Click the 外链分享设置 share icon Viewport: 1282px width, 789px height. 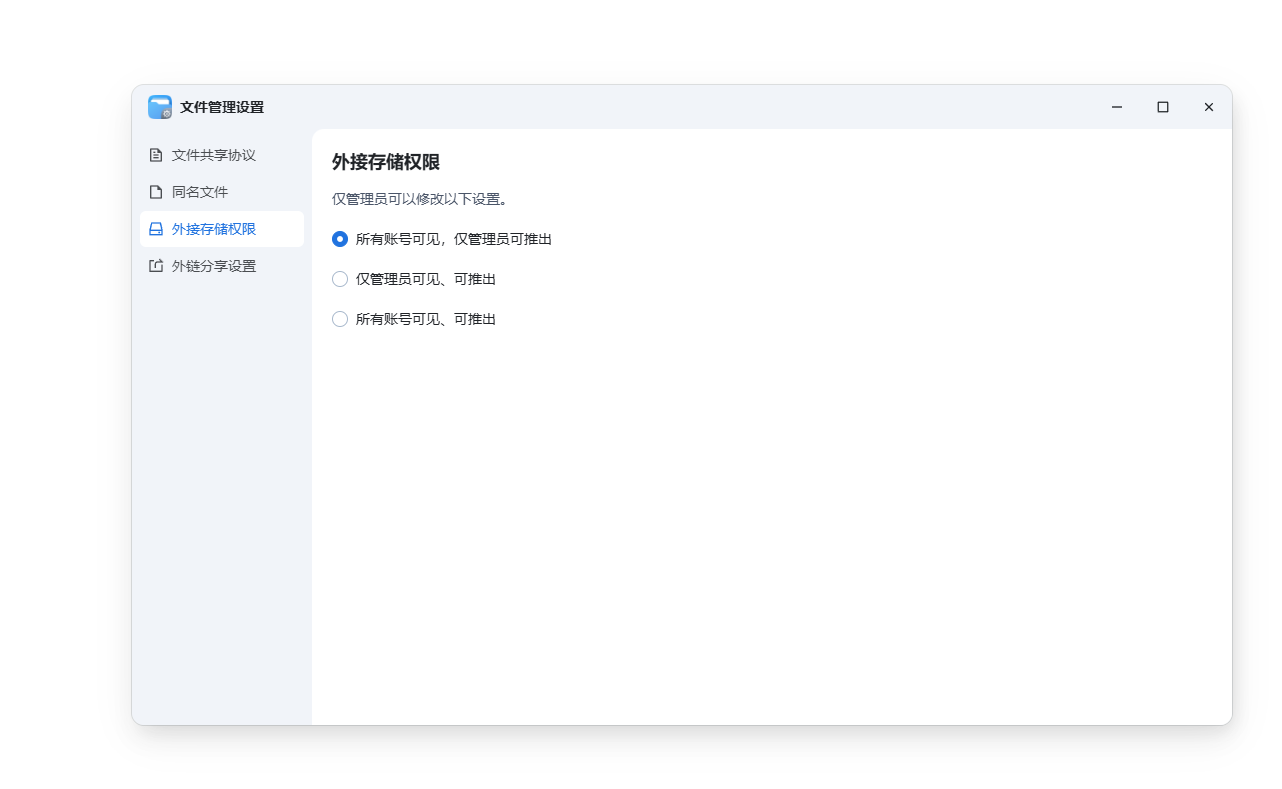click(156, 266)
